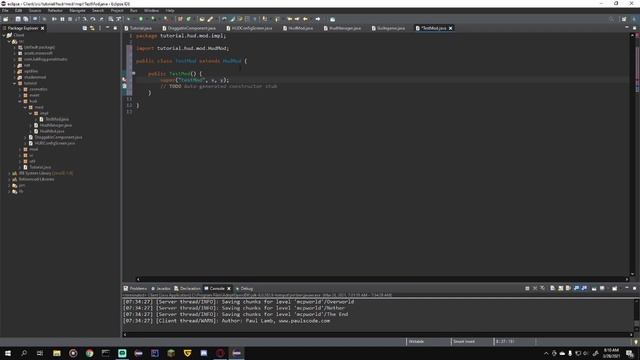Click the New Java Class icon
Screen dimensions: 640x360
point(188,19)
